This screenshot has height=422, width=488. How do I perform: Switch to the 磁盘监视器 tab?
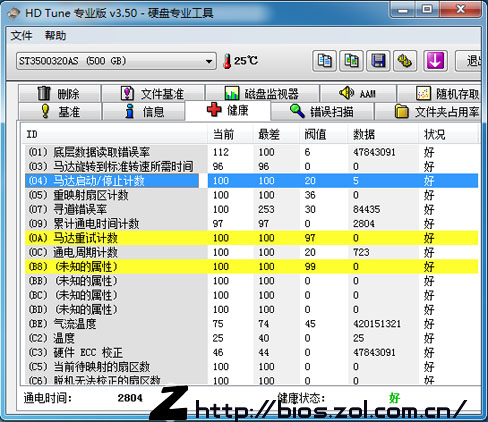tap(262, 94)
